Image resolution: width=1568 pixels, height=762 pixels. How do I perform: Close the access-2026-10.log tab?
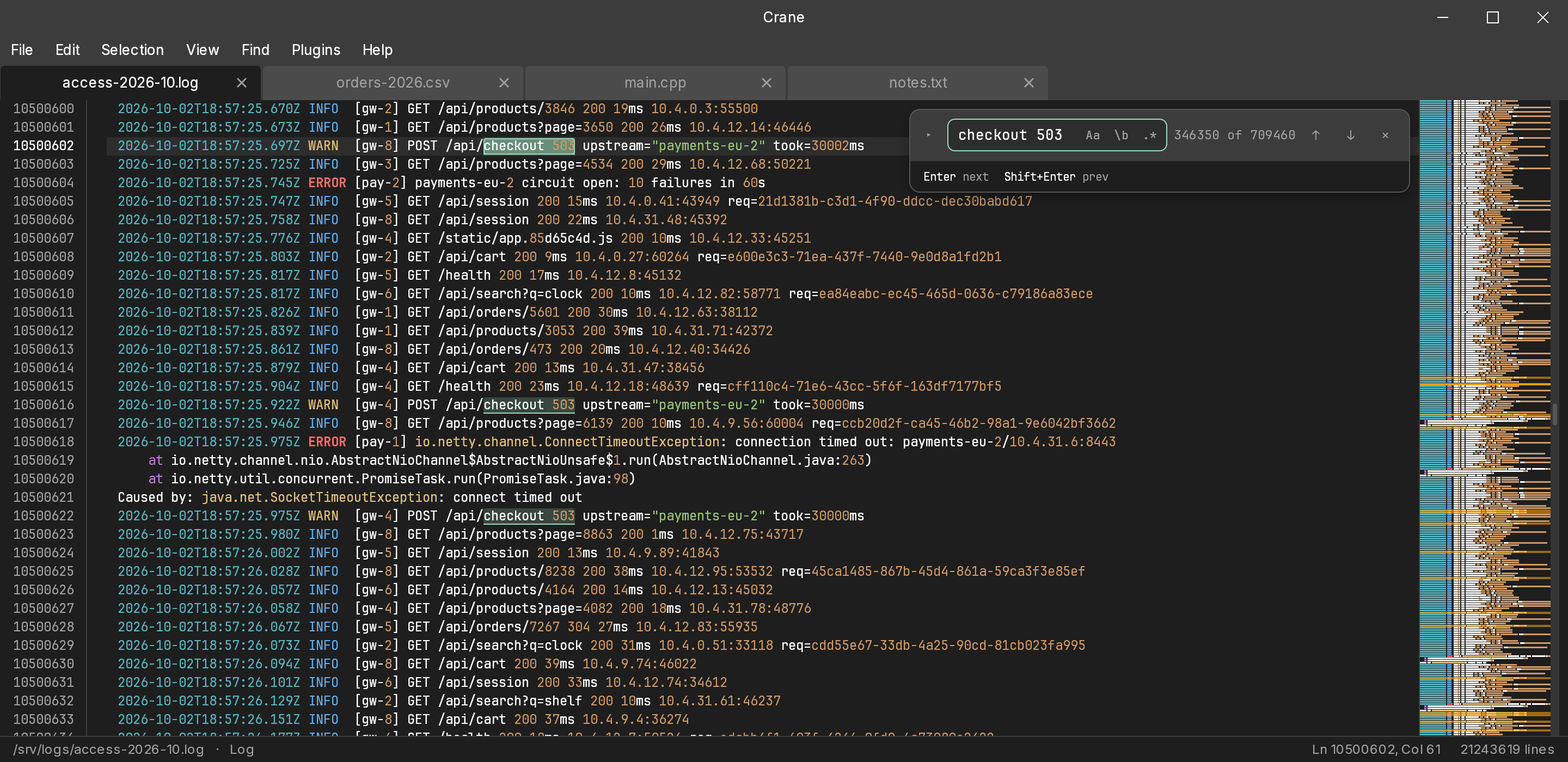[x=242, y=83]
